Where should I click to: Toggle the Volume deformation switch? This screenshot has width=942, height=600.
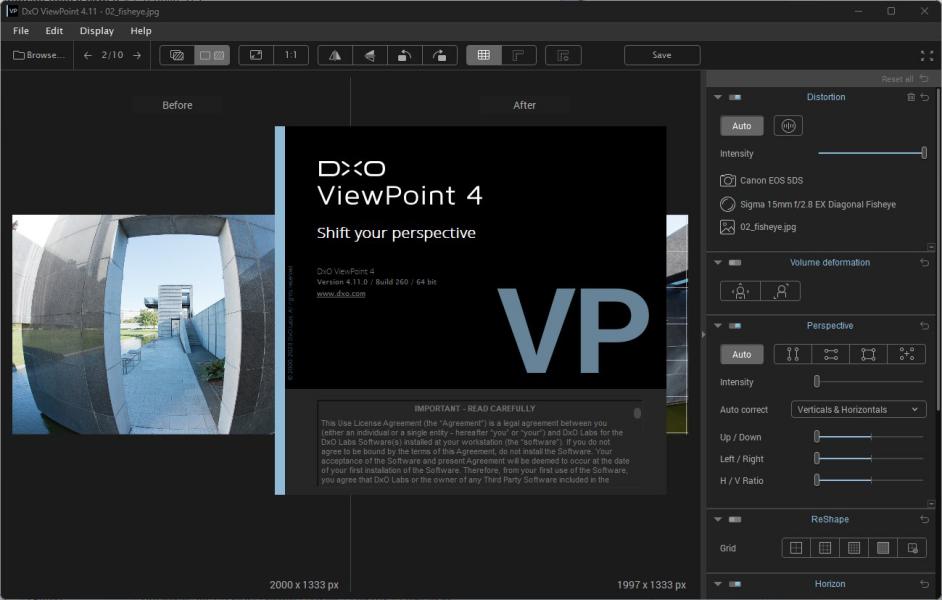(735, 262)
